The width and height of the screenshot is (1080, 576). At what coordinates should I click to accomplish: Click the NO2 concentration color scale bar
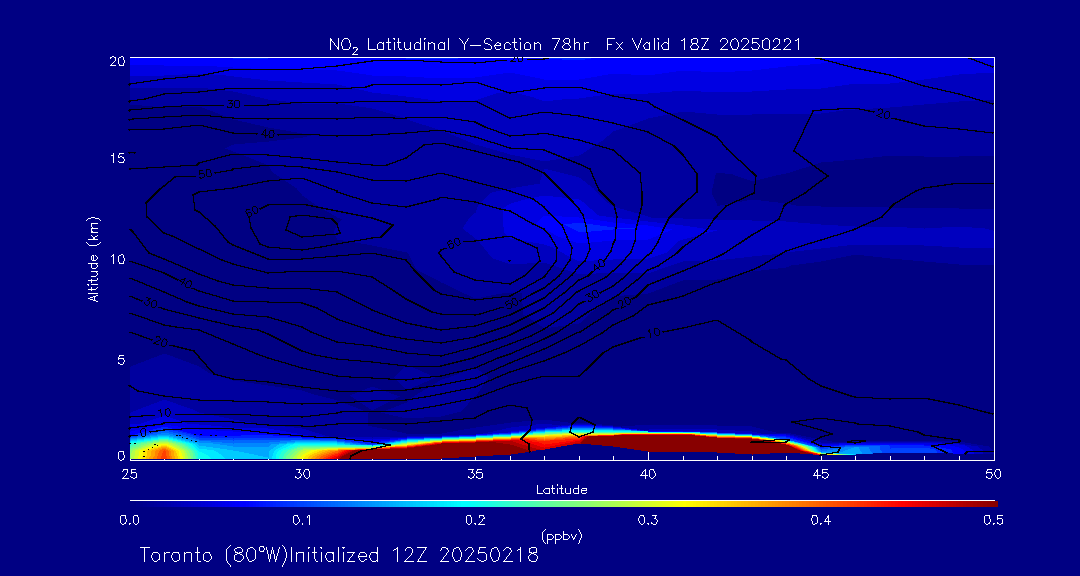click(x=563, y=504)
